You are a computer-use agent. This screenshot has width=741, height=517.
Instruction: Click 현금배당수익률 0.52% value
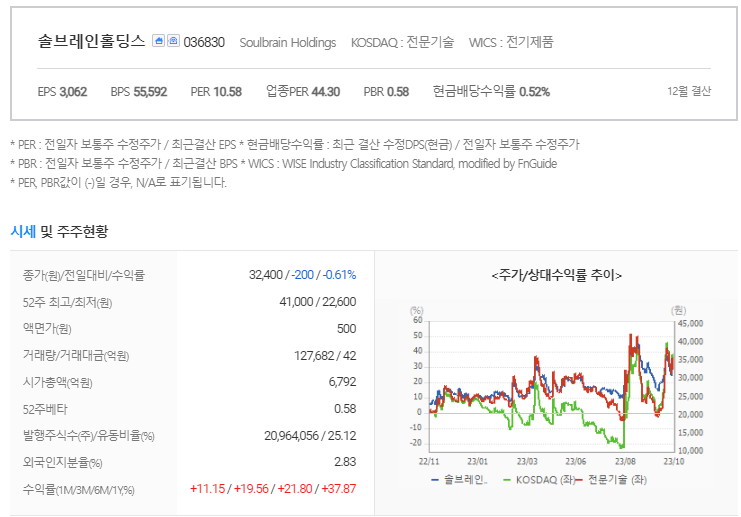click(491, 91)
